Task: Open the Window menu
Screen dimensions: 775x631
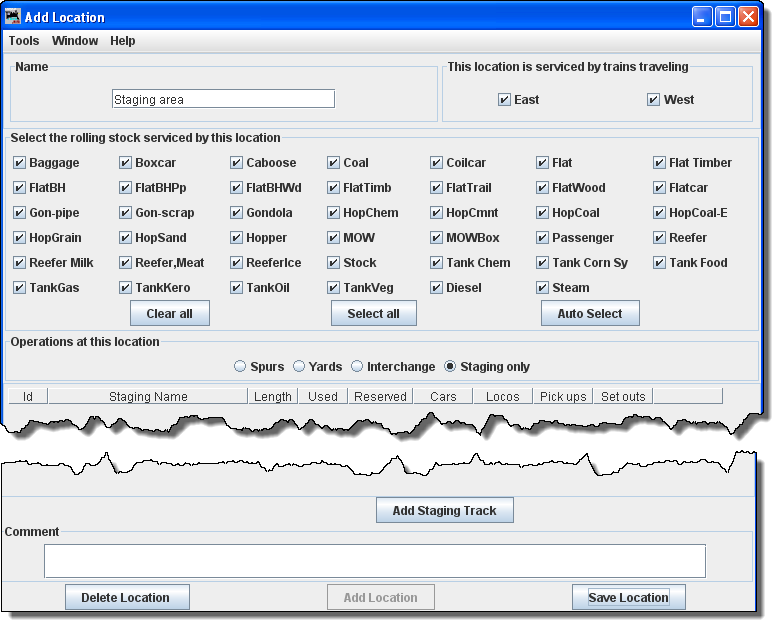Action: (75, 41)
